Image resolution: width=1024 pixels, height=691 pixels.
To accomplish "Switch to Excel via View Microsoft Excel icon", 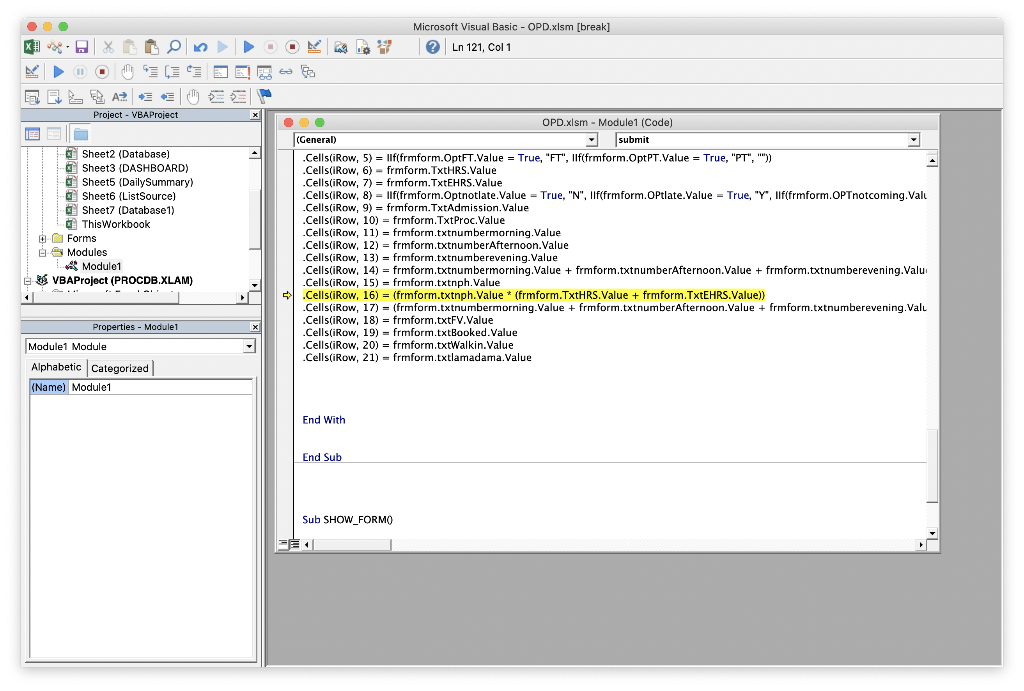I will (x=31, y=47).
